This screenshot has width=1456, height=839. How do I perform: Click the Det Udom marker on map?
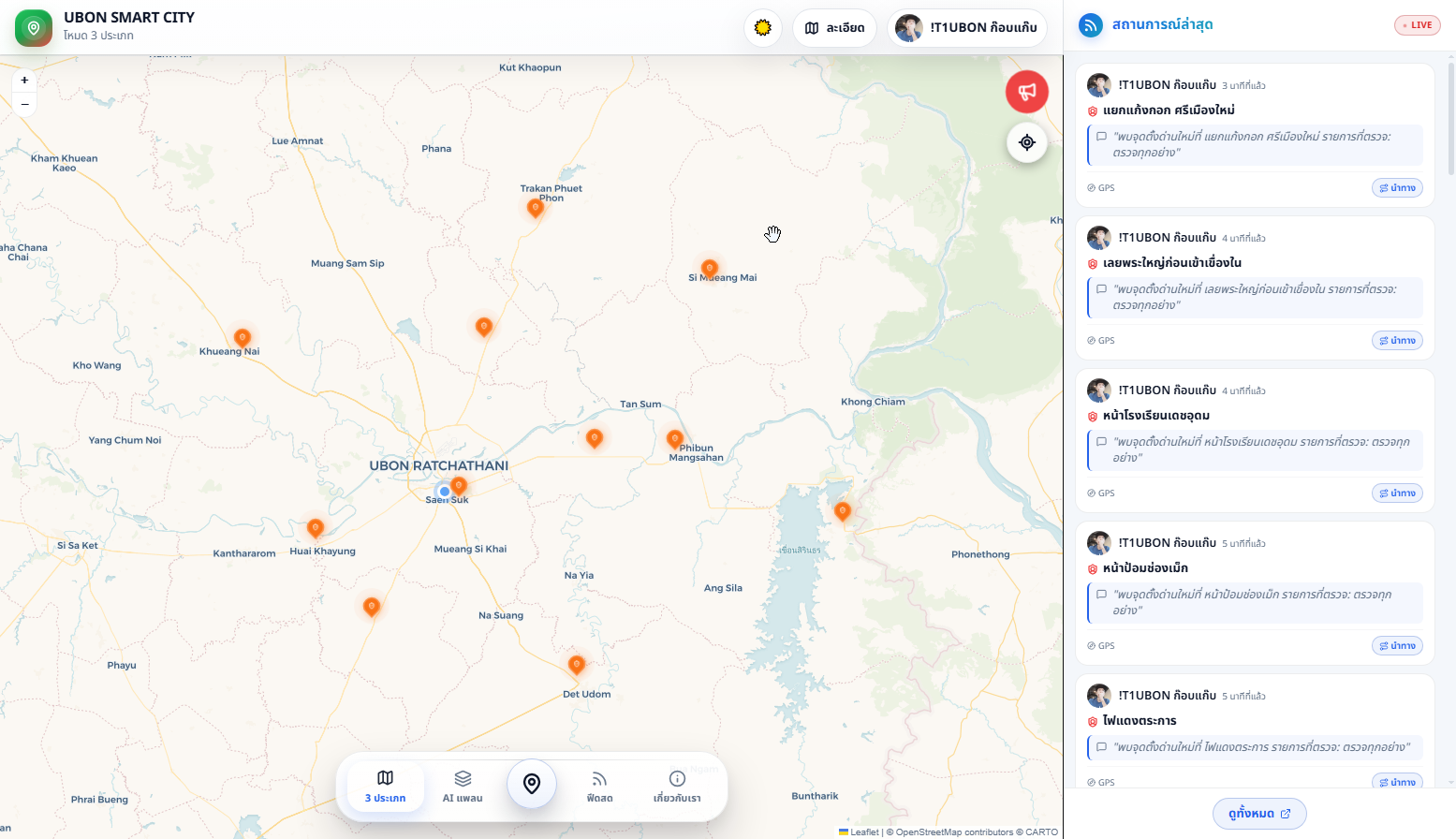point(577,665)
